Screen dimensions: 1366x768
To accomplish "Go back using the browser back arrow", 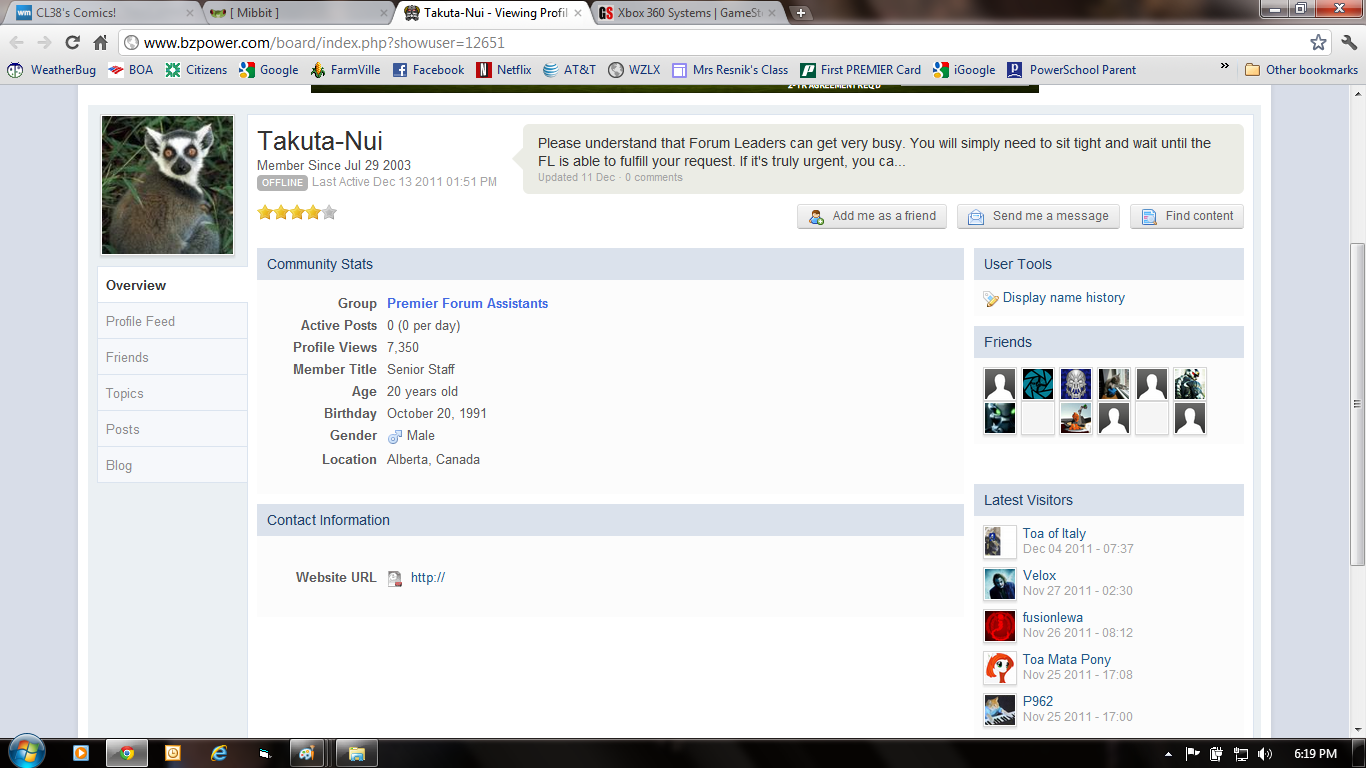I will tap(17, 42).
